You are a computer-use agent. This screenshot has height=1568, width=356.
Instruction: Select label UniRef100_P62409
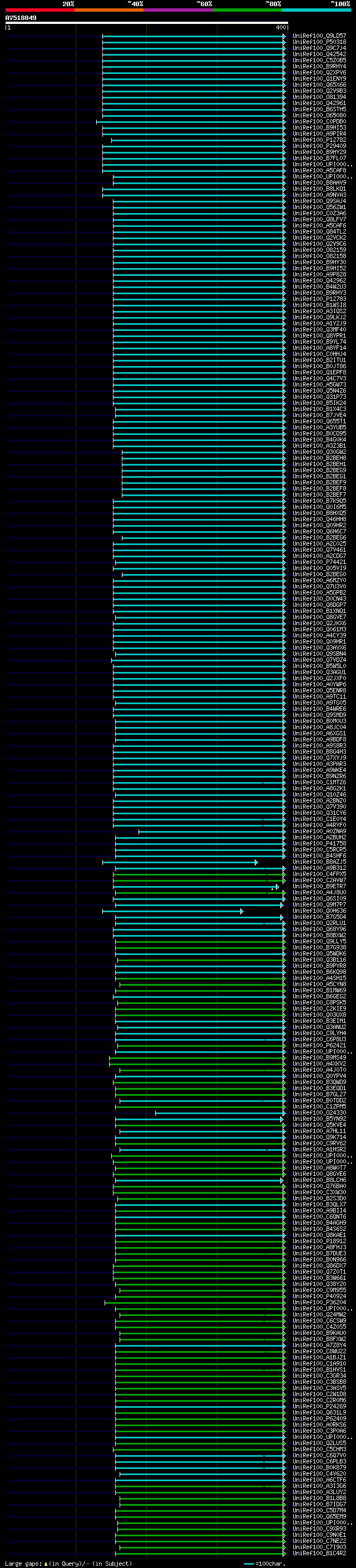pos(319,1419)
